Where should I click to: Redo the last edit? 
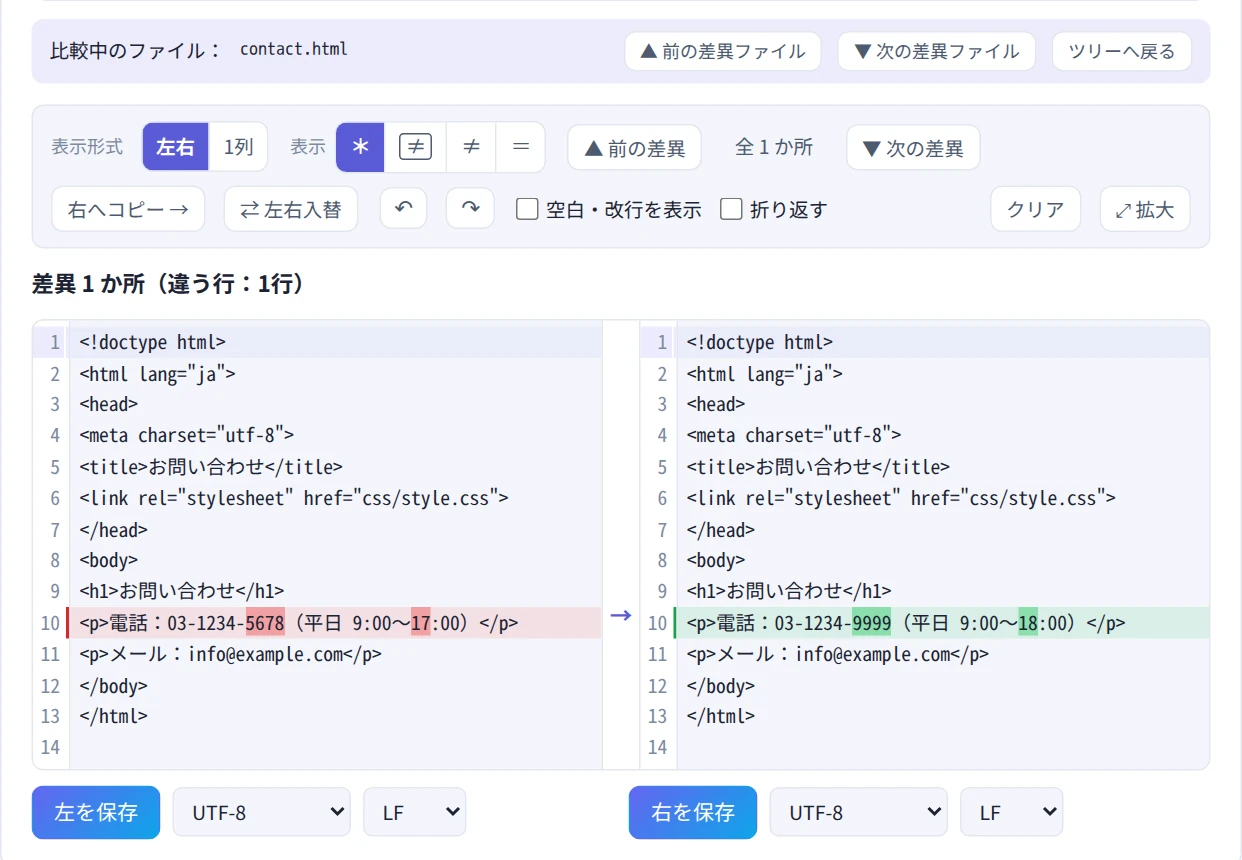470,208
